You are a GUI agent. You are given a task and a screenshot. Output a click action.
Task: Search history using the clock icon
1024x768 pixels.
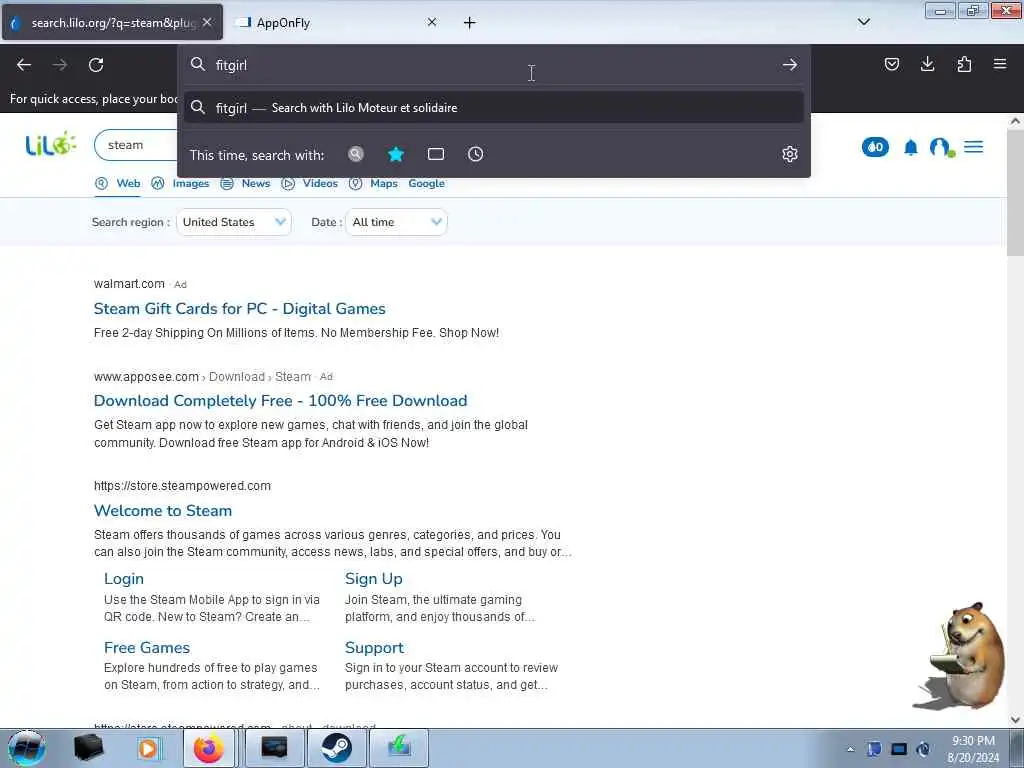coord(475,154)
